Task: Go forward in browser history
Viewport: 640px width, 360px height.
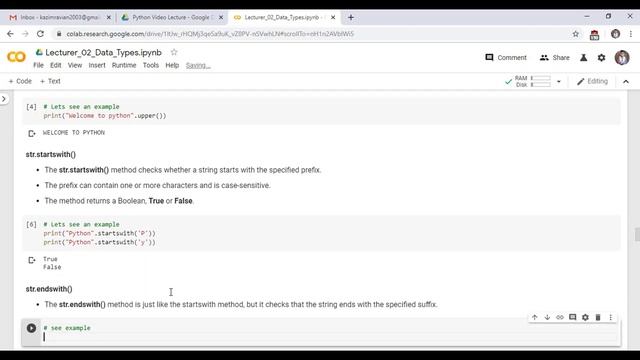Action: tap(25, 34)
